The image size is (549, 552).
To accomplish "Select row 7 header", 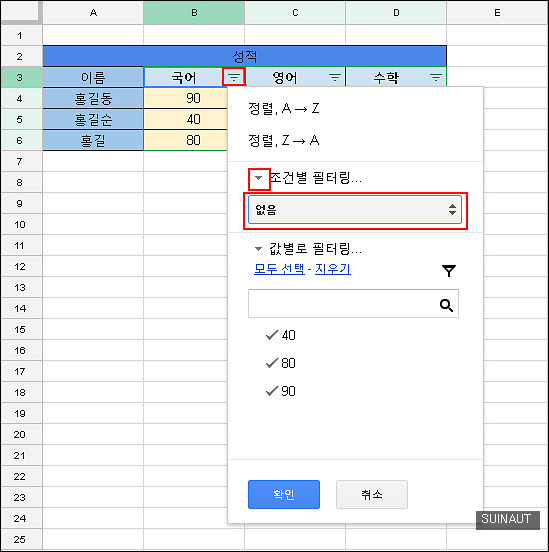I will point(20,162).
